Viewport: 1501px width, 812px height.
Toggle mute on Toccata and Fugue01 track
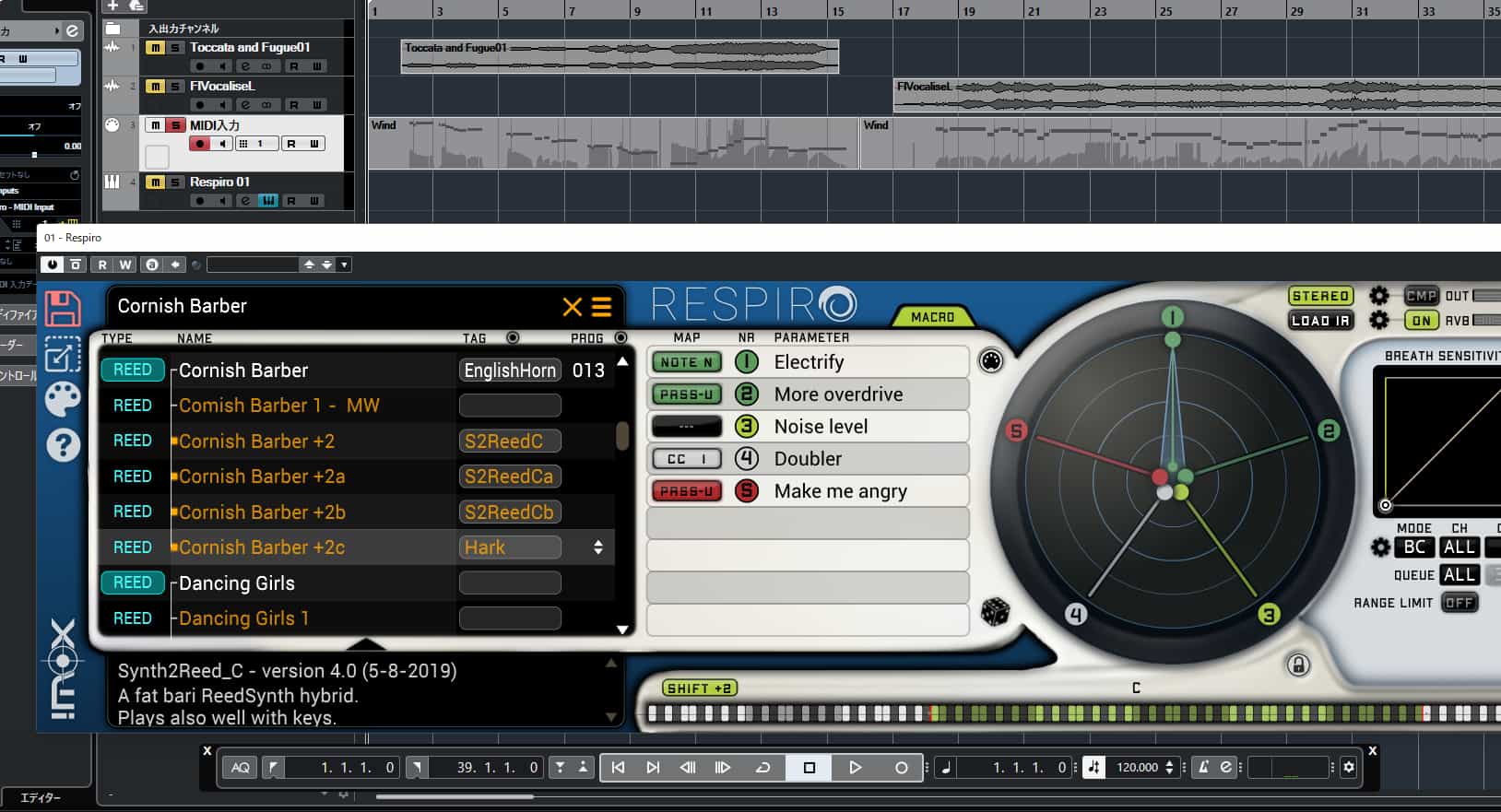[x=155, y=47]
